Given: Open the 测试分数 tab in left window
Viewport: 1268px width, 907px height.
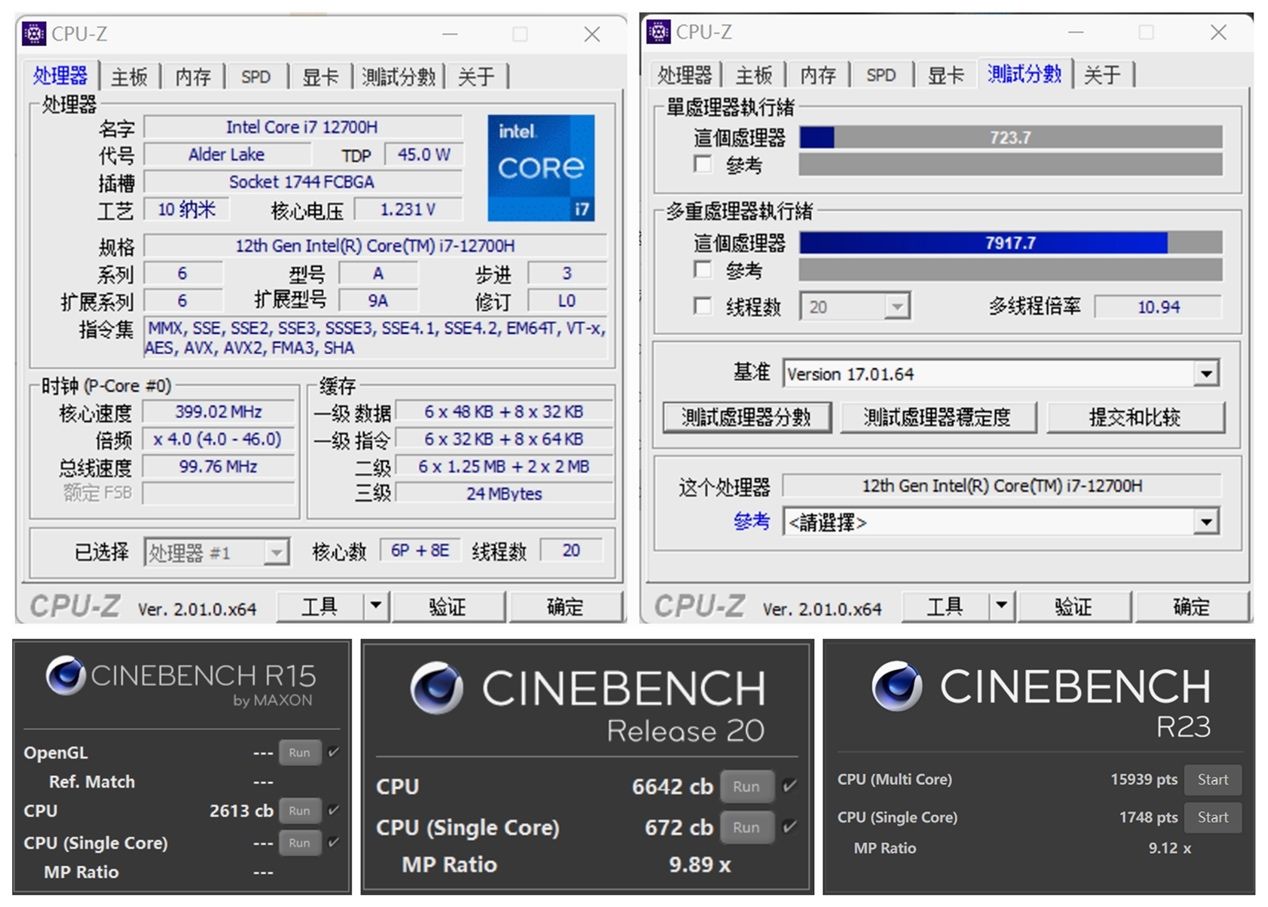Looking at the screenshot, I should (399, 75).
